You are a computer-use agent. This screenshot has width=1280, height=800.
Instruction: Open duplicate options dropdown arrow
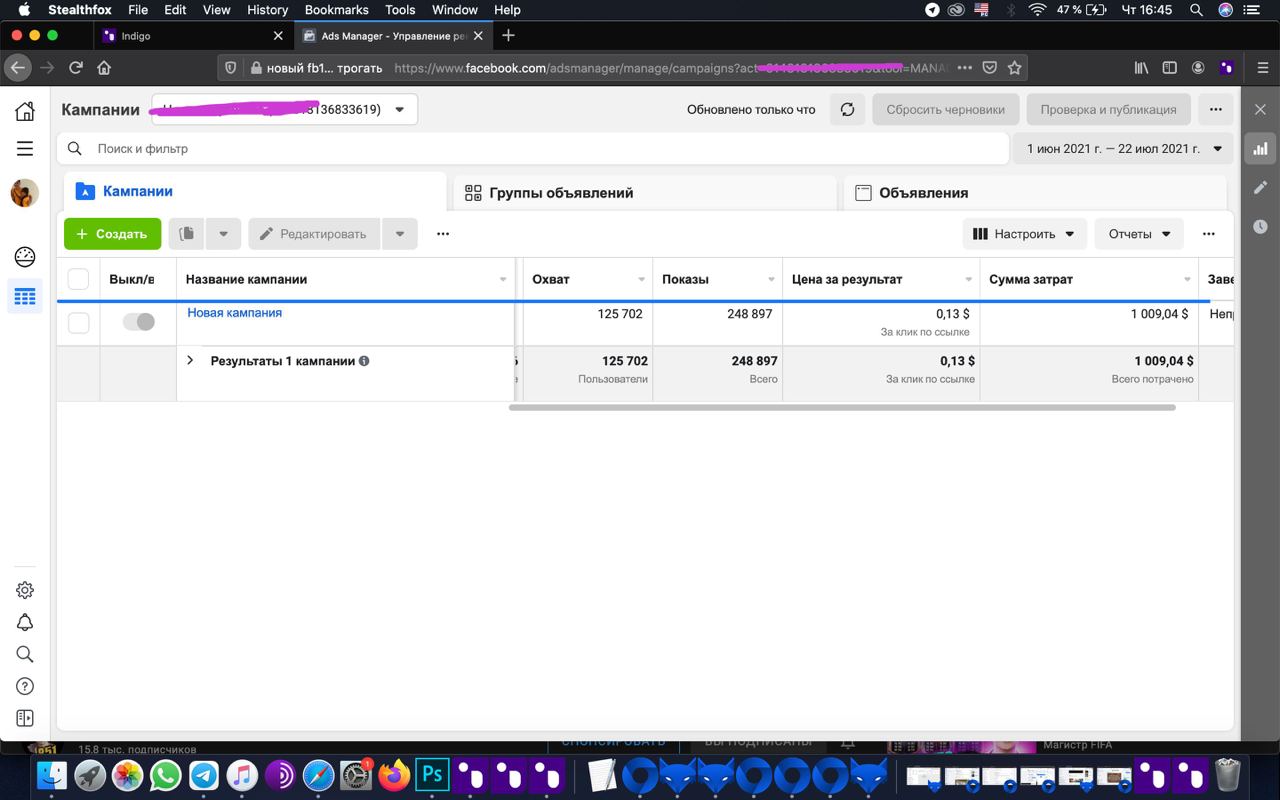click(223, 234)
